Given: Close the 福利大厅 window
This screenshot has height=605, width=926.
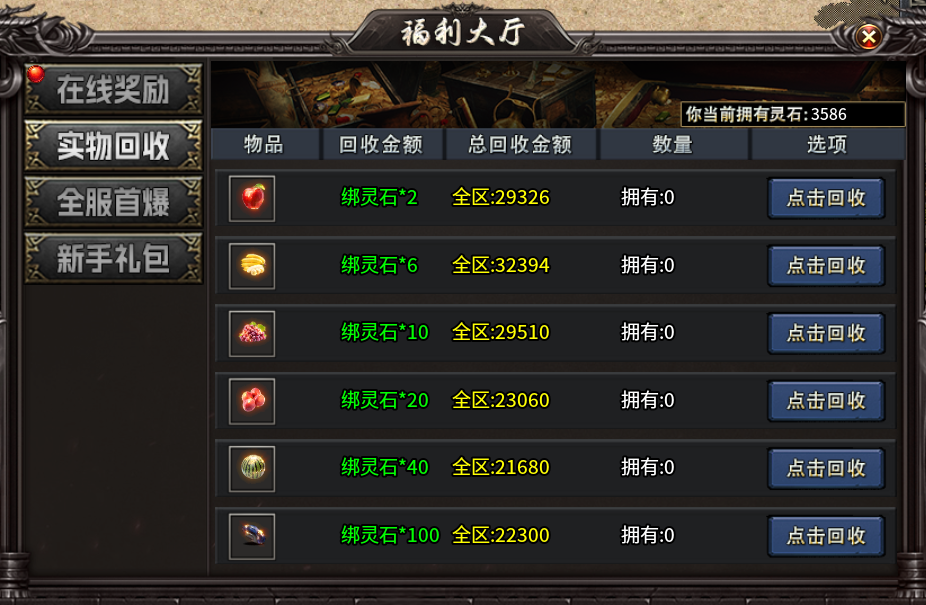Looking at the screenshot, I should point(868,37).
